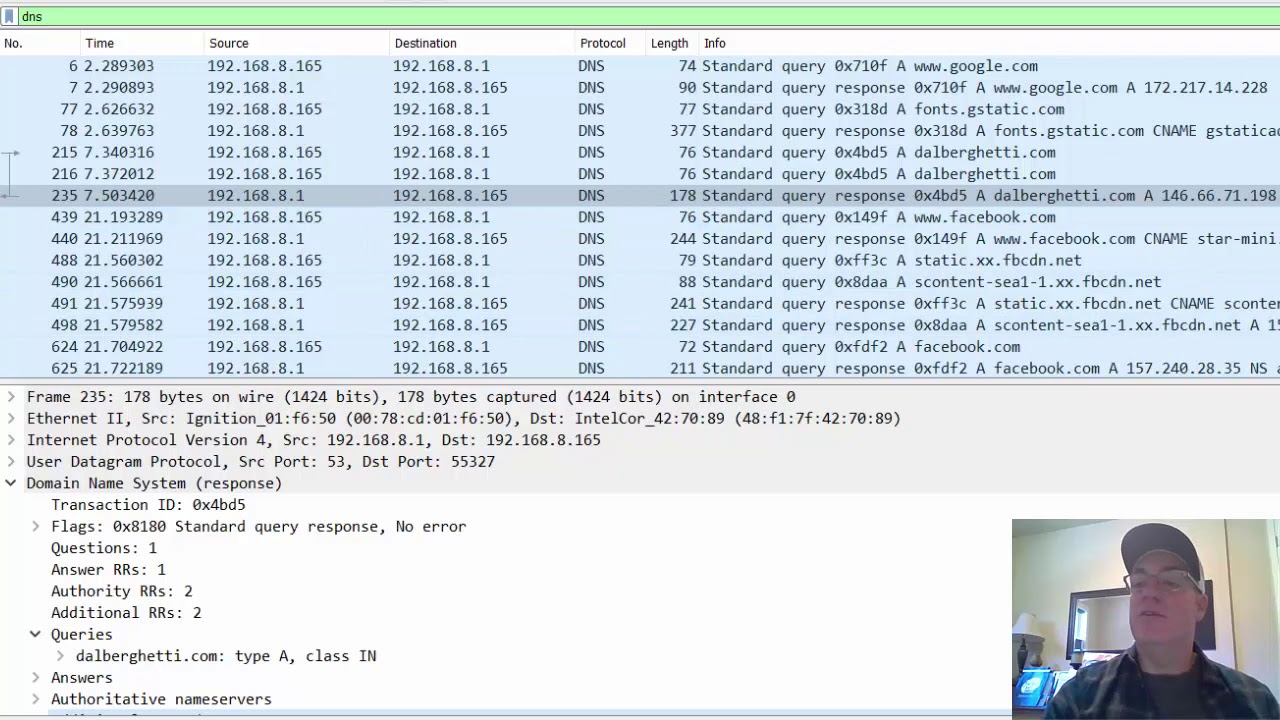Select packet 7 response for www.google.com
The image size is (1280, 720).
640,88
